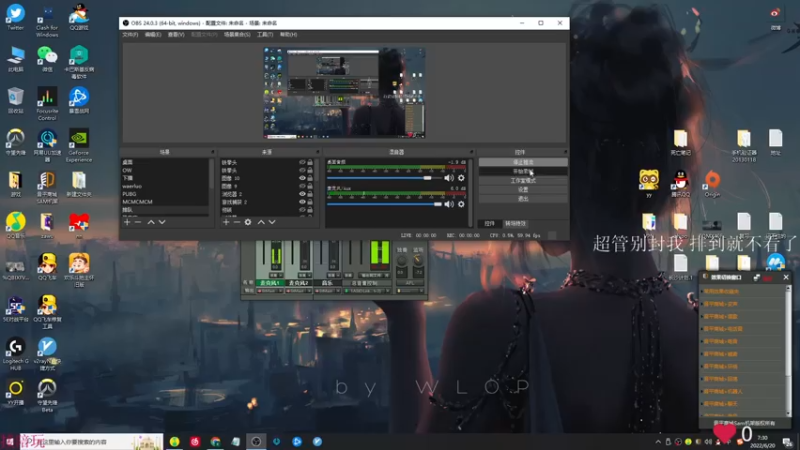Move selected scene up in Scenes list
Image resolution: width=800 pixels, height=450 pixels.
pyautogui.click(x=151, y=222)
